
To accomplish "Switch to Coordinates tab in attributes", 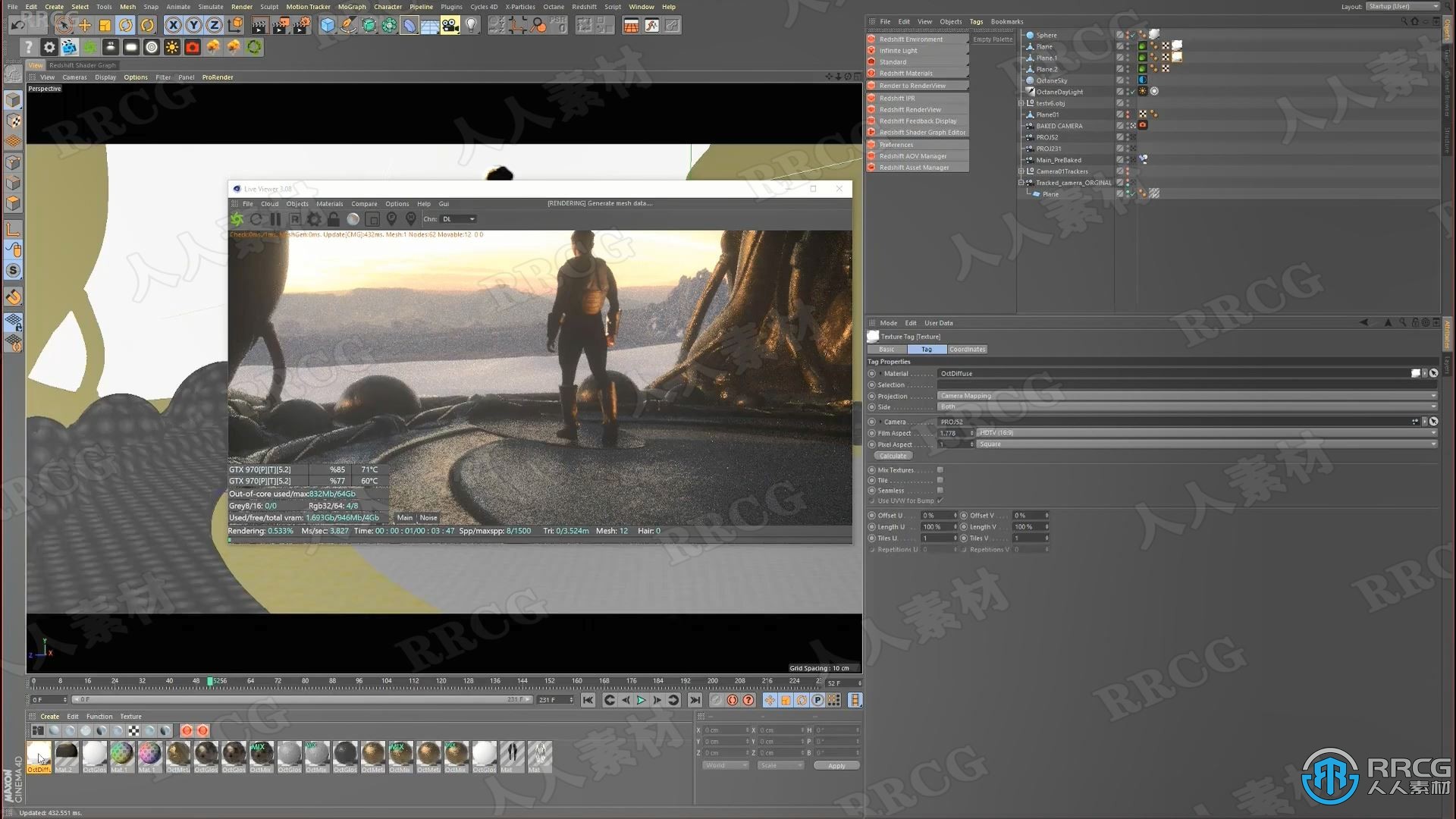I will (x=967, y=350).
